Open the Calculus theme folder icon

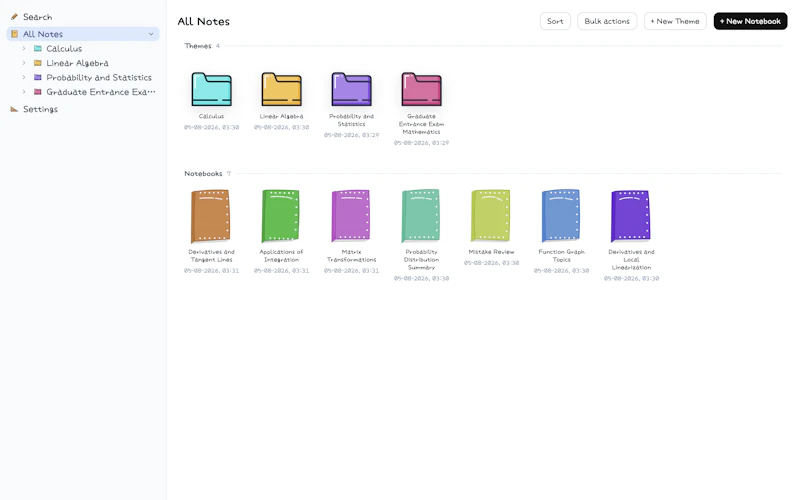211,89
